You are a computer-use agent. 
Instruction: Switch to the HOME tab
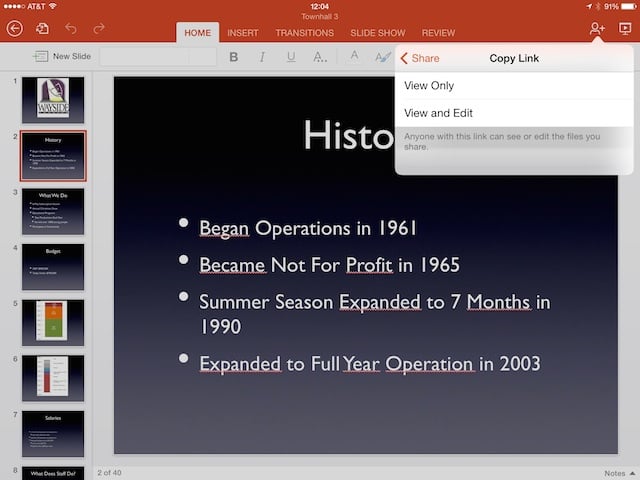point(198,33)
